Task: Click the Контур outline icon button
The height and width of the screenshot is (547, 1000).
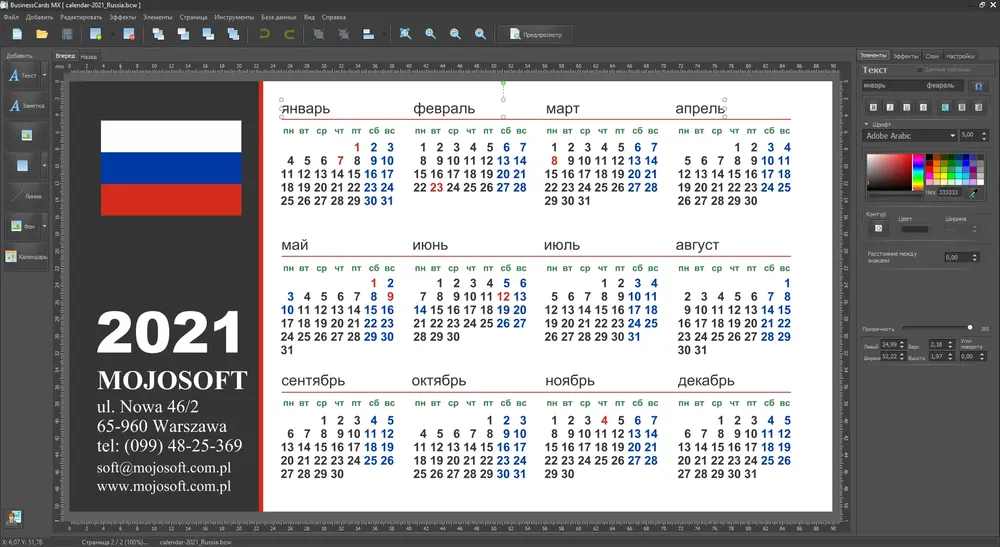Action: (x=878, y=228)
